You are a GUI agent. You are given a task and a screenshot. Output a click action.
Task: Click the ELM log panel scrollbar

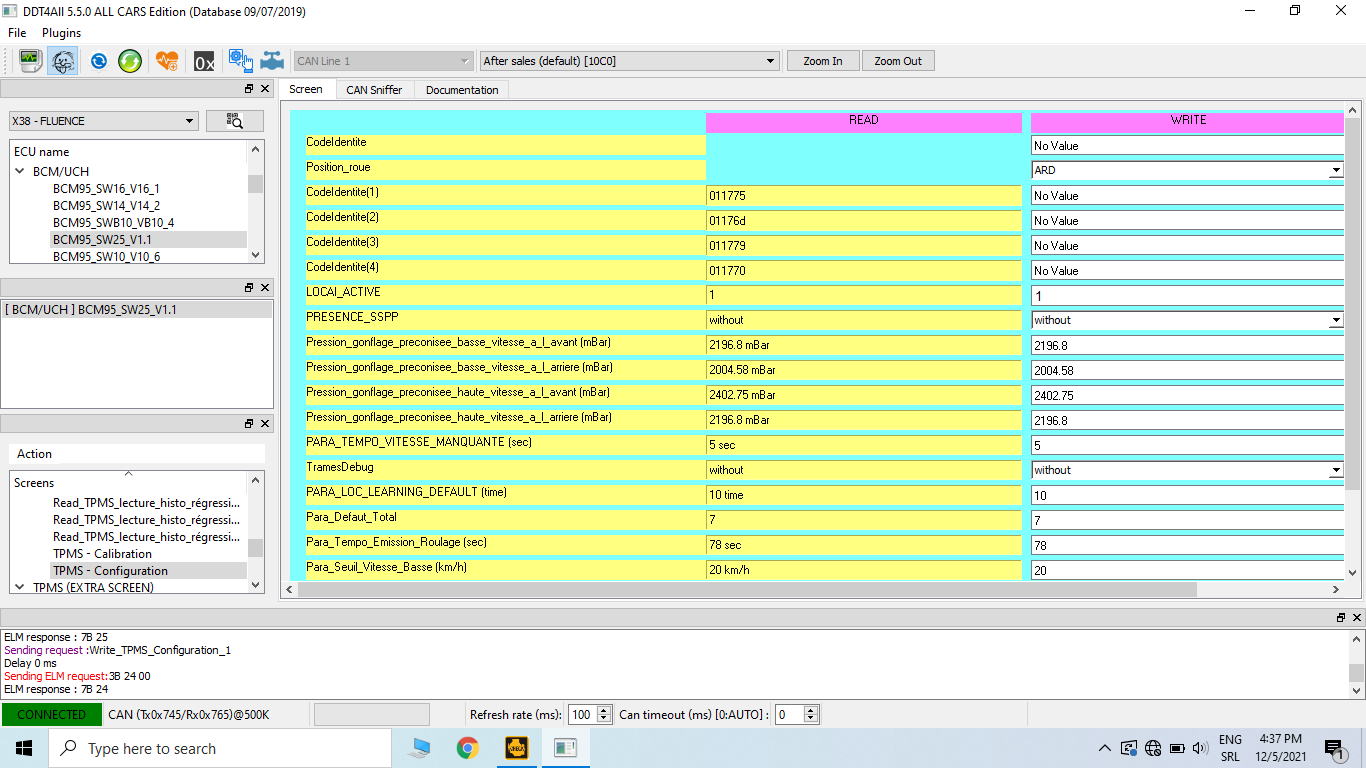tap(1356, 674)
